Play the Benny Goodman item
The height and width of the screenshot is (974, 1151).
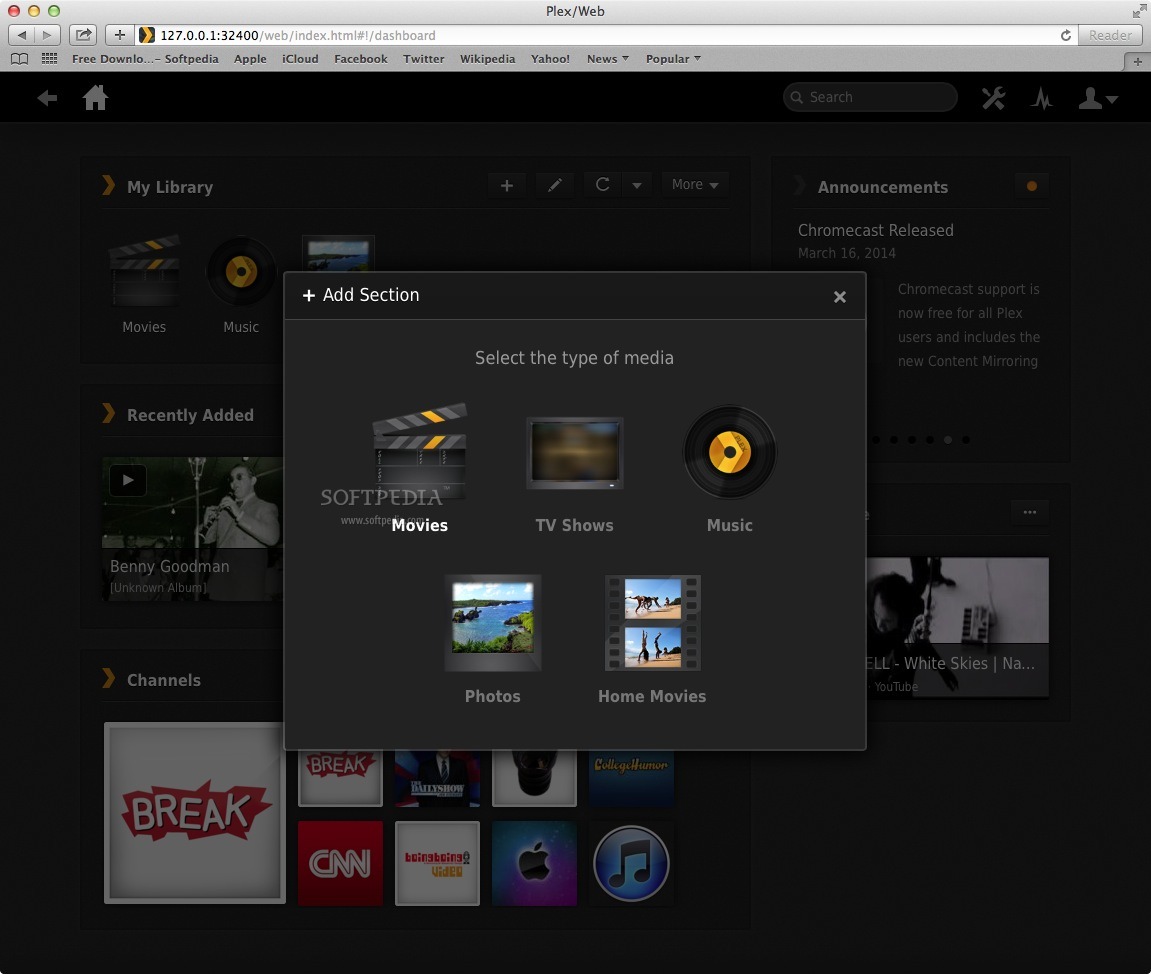pos(128,480)
